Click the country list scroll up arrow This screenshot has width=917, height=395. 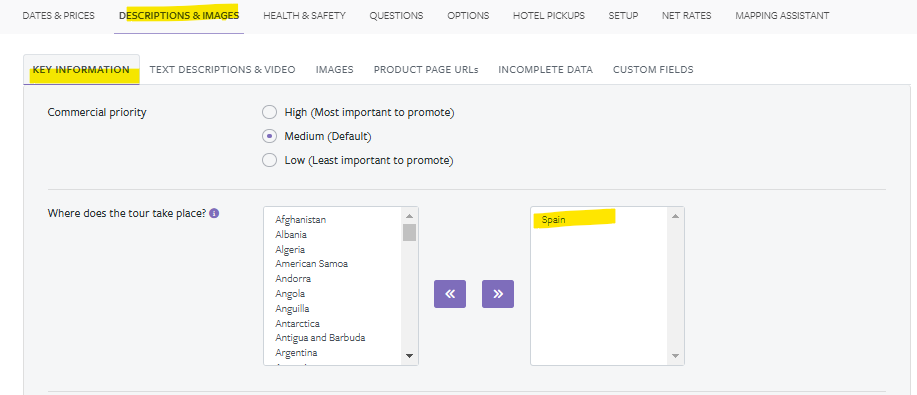tap(409, 215)
